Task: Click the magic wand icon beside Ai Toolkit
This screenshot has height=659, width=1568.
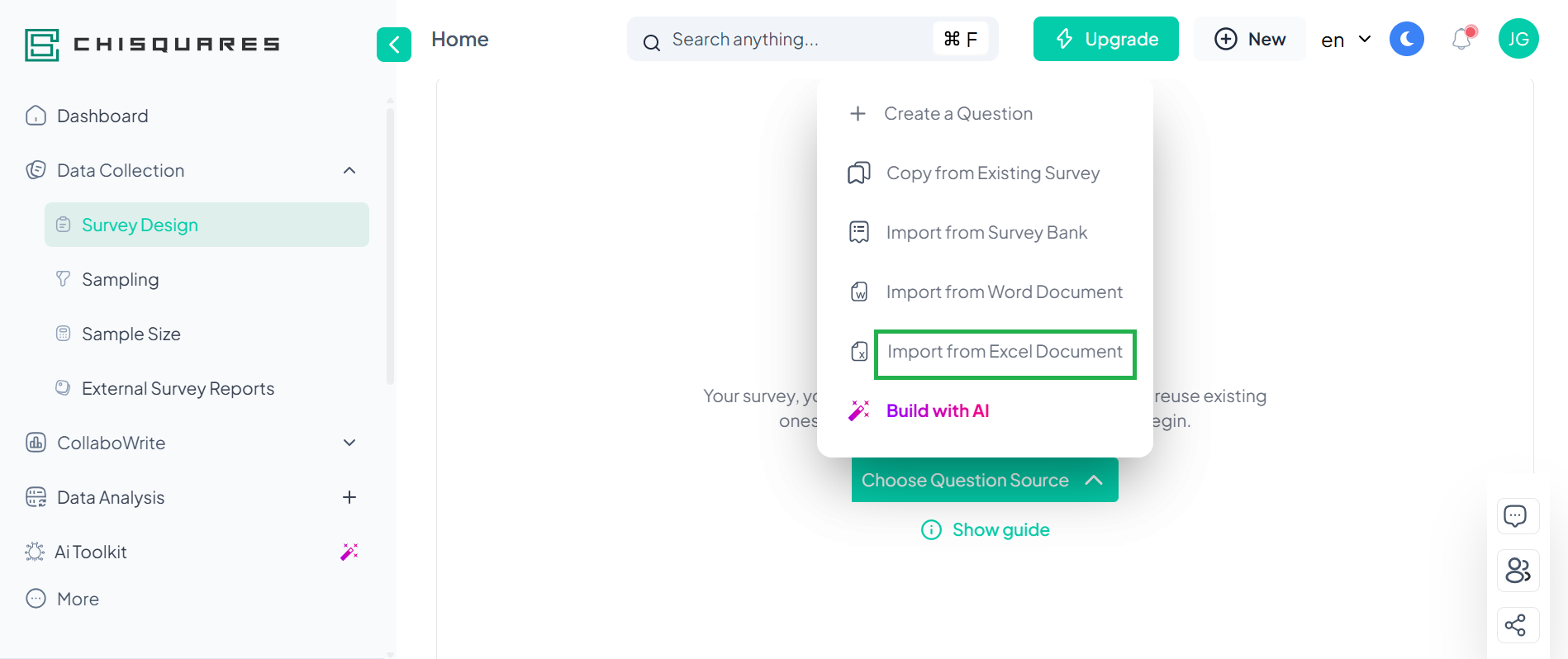Action: point(349,552)
